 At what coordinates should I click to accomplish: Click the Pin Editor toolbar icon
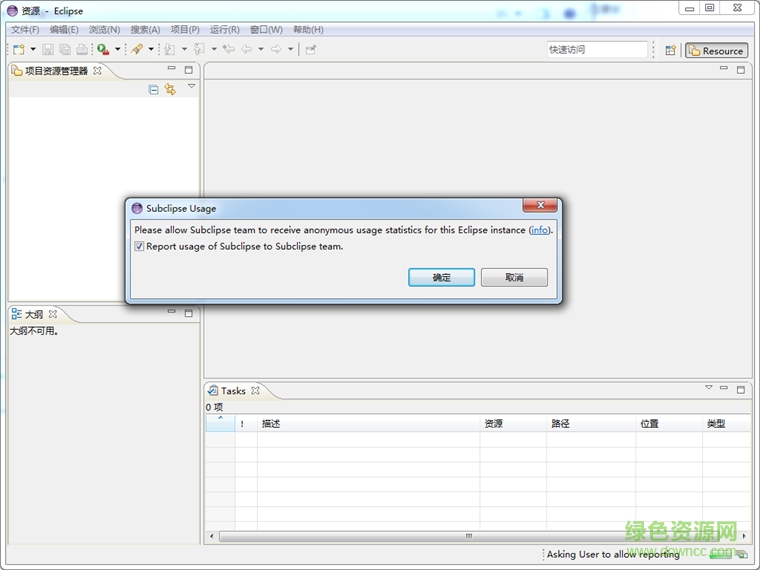click(x=311, y=49)
